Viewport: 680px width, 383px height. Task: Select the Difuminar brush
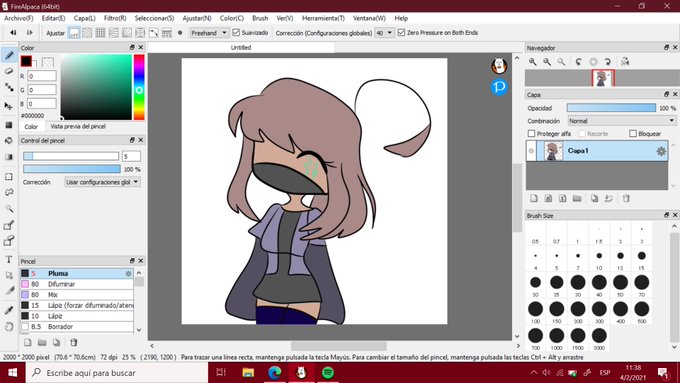point(76,284)
